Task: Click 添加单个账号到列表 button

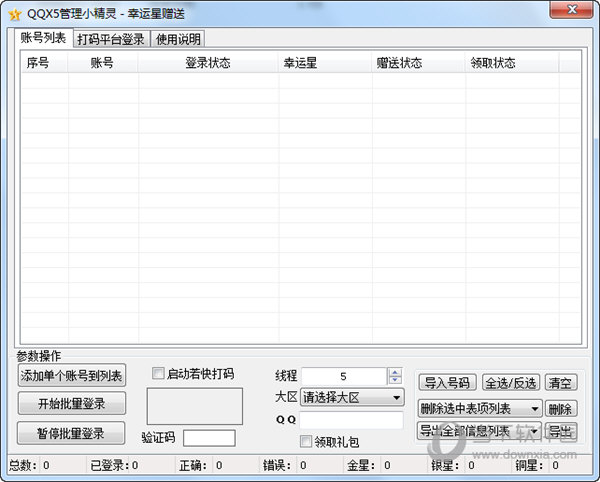Action: click(x=72, y=376)
